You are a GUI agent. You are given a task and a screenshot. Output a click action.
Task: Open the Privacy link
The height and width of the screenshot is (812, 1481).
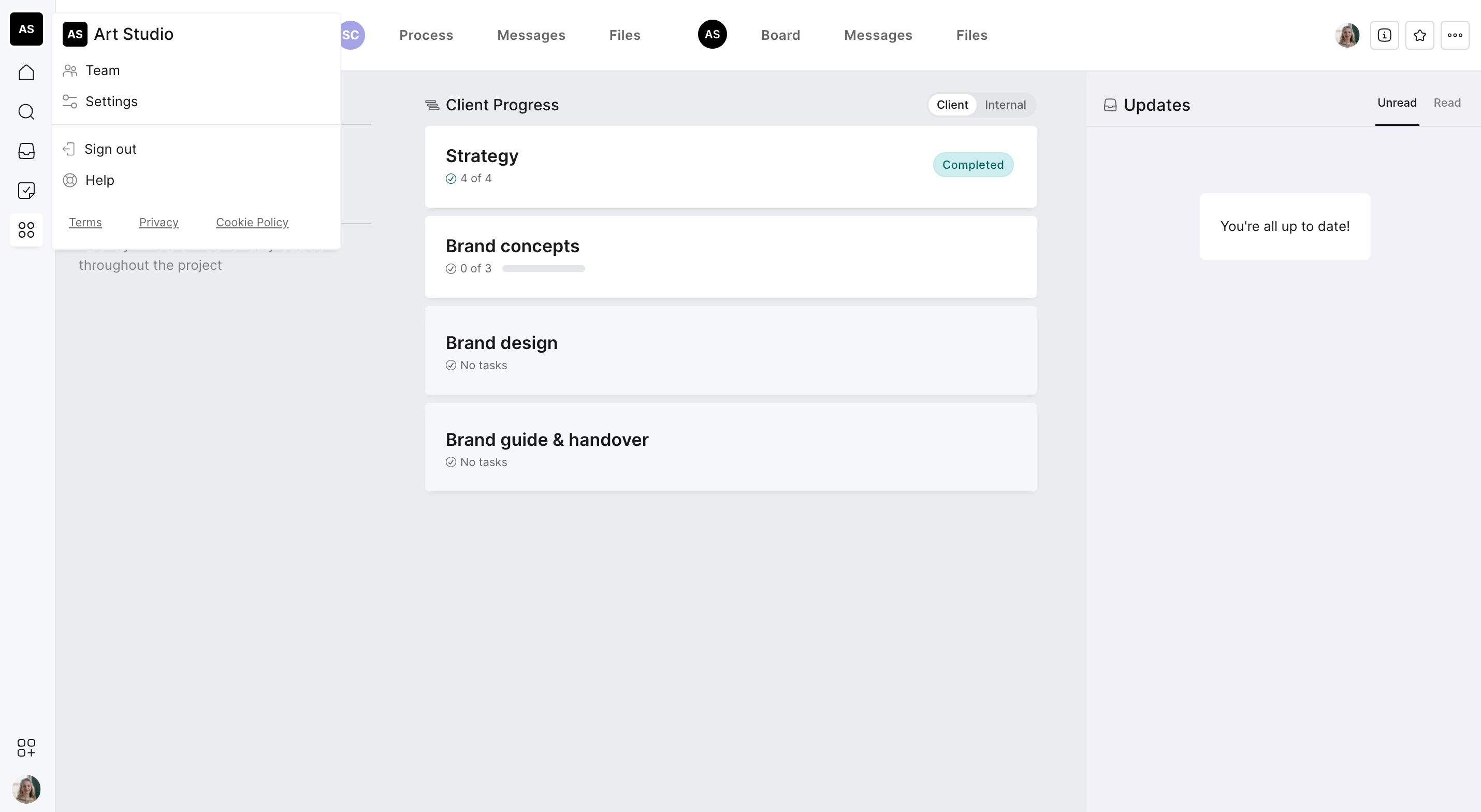tap(158, 223)
